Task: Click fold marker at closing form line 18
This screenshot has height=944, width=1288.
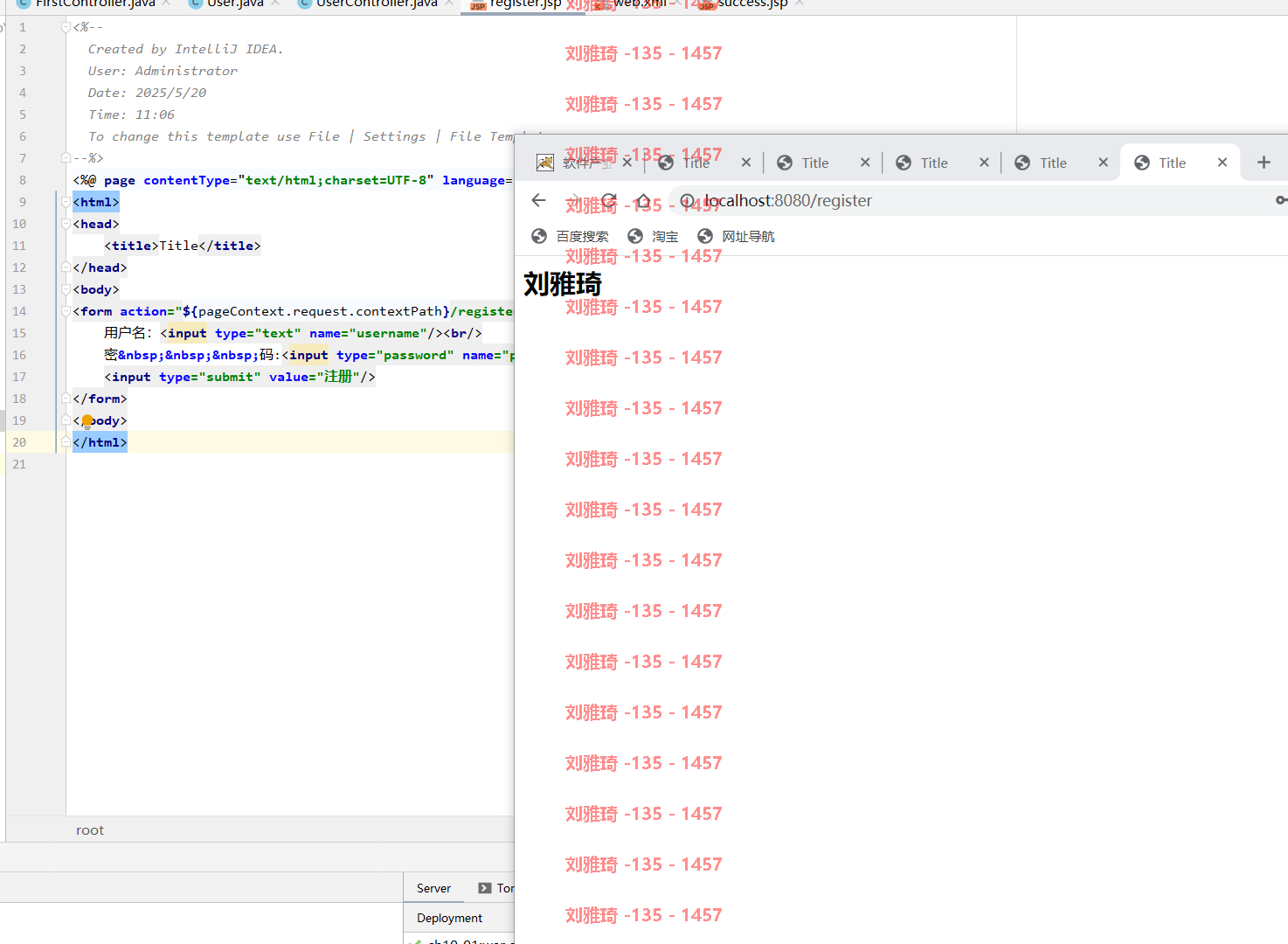Action: (66, 399)
